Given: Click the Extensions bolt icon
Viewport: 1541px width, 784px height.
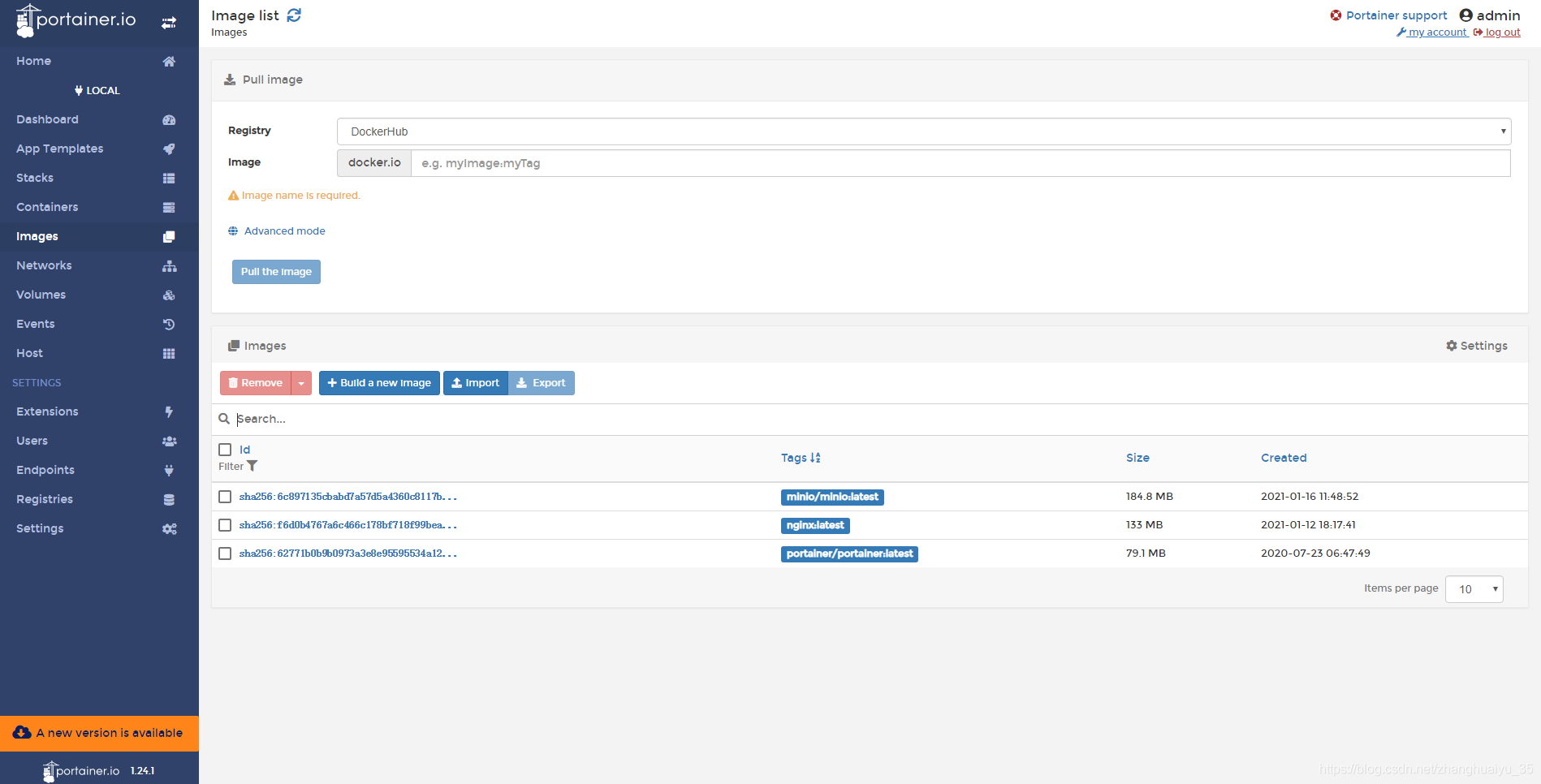Looking at the screenshot, I should 169,412.
